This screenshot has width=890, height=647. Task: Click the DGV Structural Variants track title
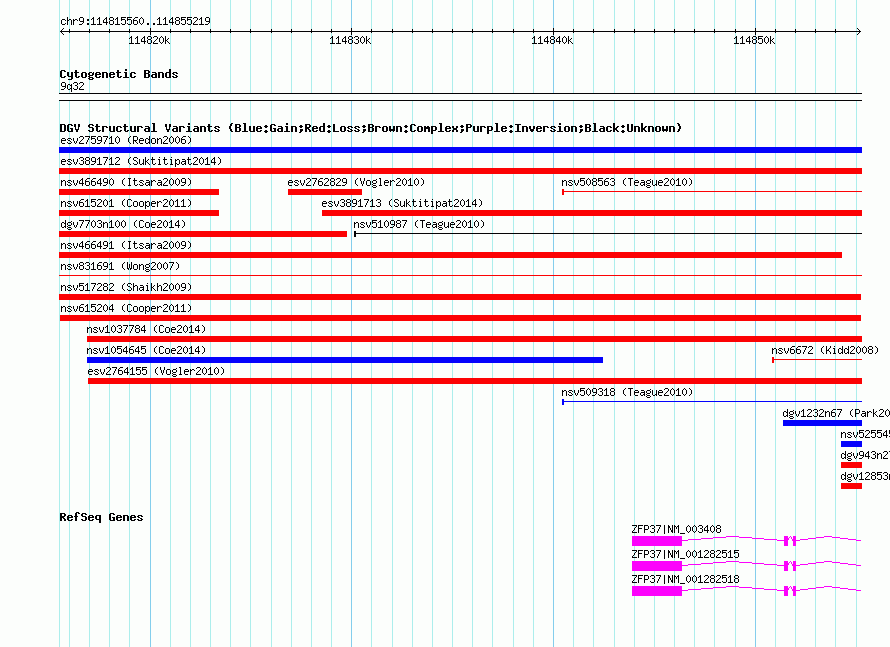point(371,128)
